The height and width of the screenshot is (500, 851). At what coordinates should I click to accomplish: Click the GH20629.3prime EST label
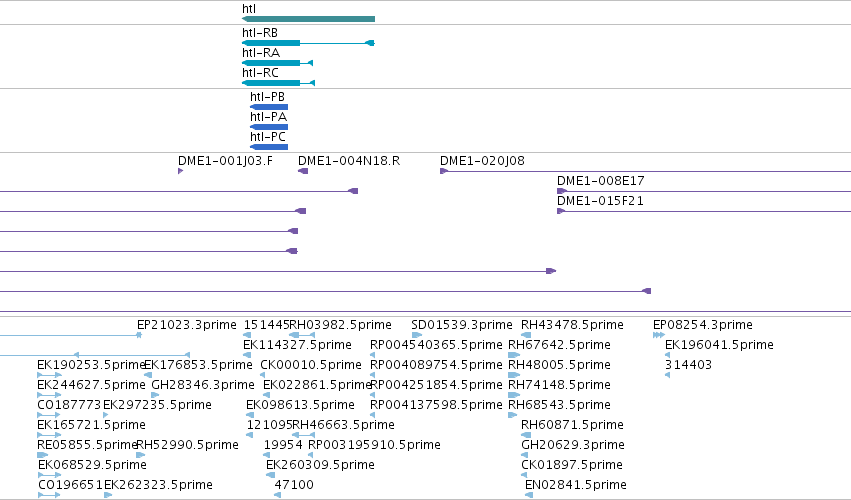pyautogui.click(x=573, y=445)
